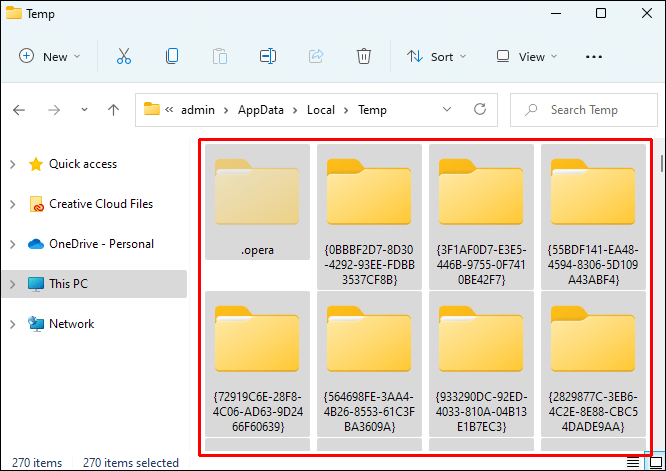Open the See more three-dots menu
Image resolution: width=666 pixels, height=471 pixels.
coord(594,56)
